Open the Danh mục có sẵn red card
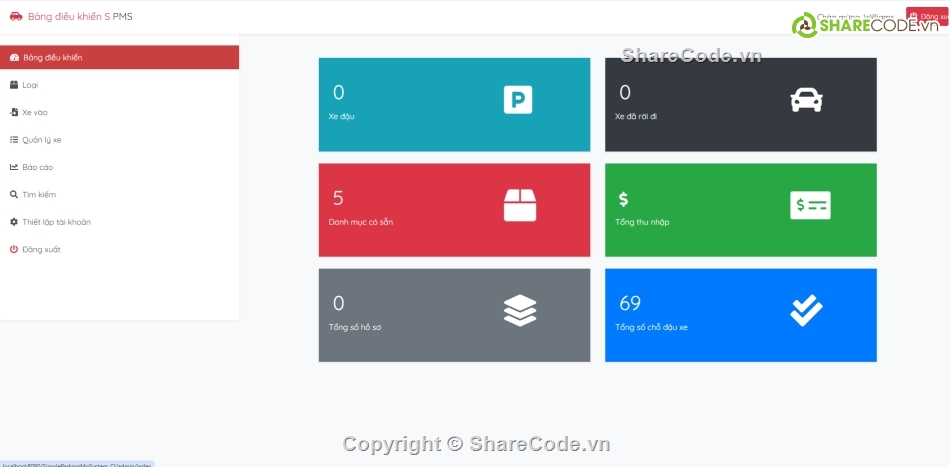950x467 pixels. tap(454, 210)
